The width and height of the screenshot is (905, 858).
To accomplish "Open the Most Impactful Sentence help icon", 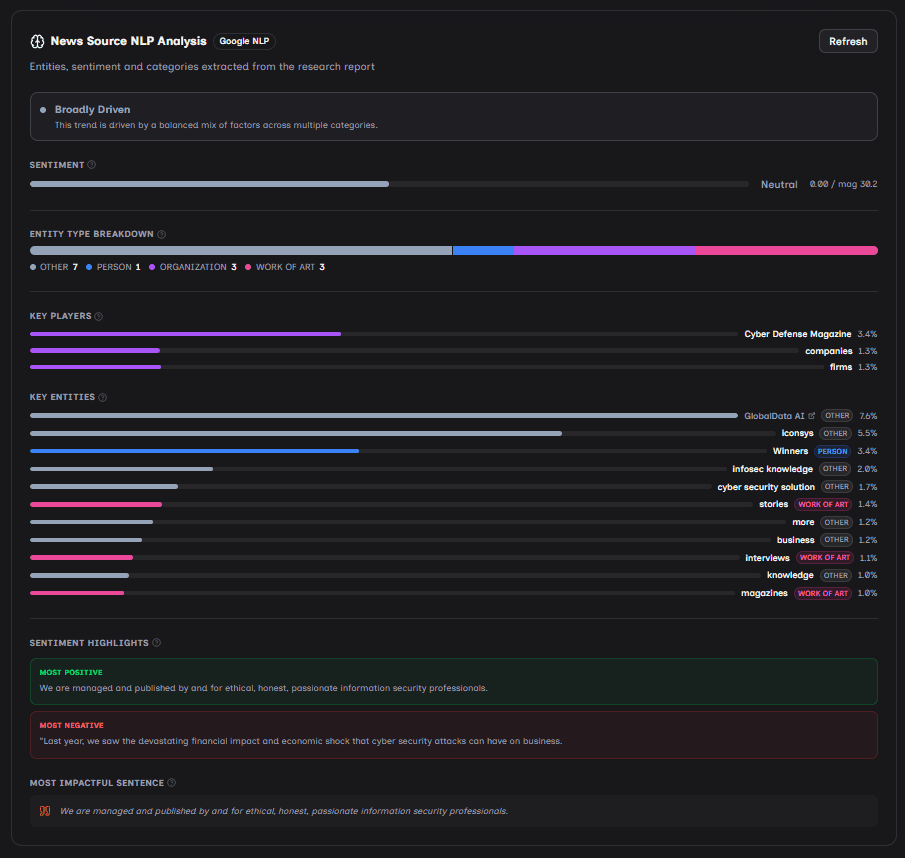I will pos(171,782).
